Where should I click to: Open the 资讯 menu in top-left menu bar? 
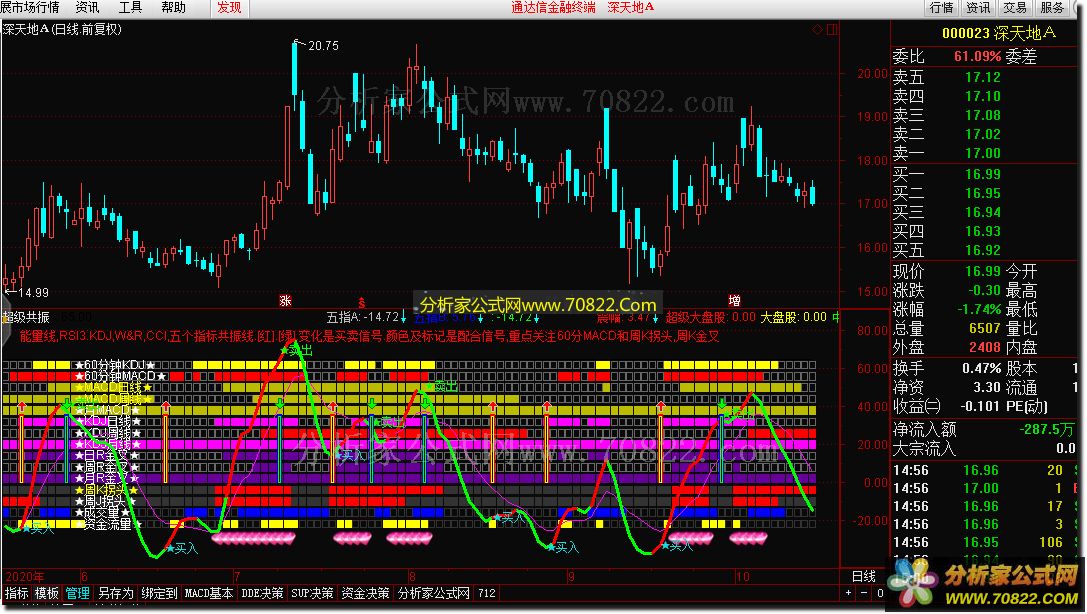tap(87, 8)
